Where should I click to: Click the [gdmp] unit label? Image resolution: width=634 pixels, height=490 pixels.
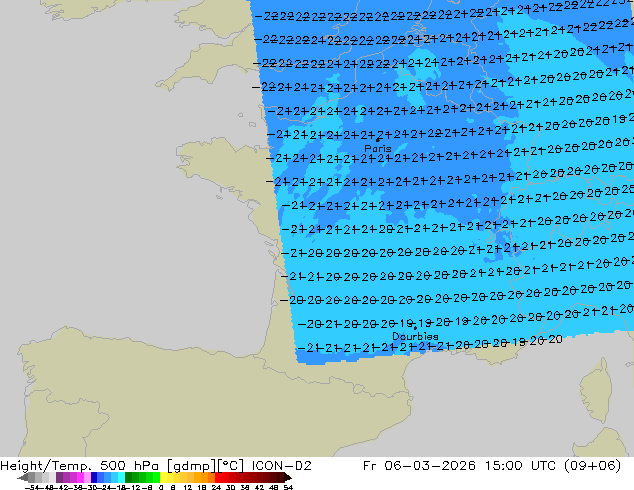192,466
